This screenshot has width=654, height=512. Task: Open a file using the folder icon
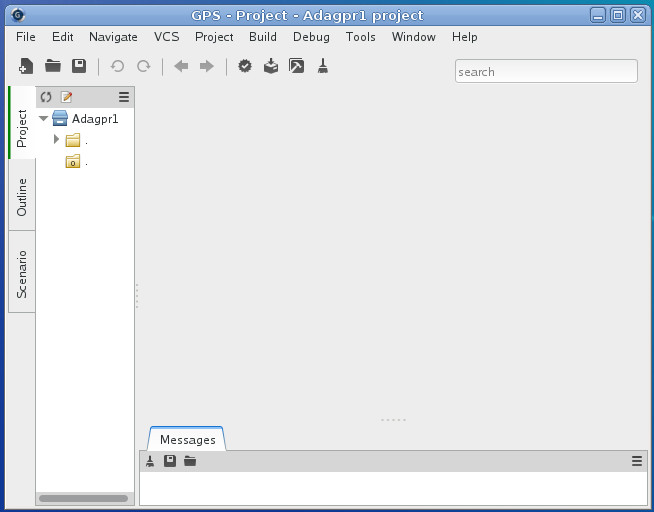click(x=53, y=66)
